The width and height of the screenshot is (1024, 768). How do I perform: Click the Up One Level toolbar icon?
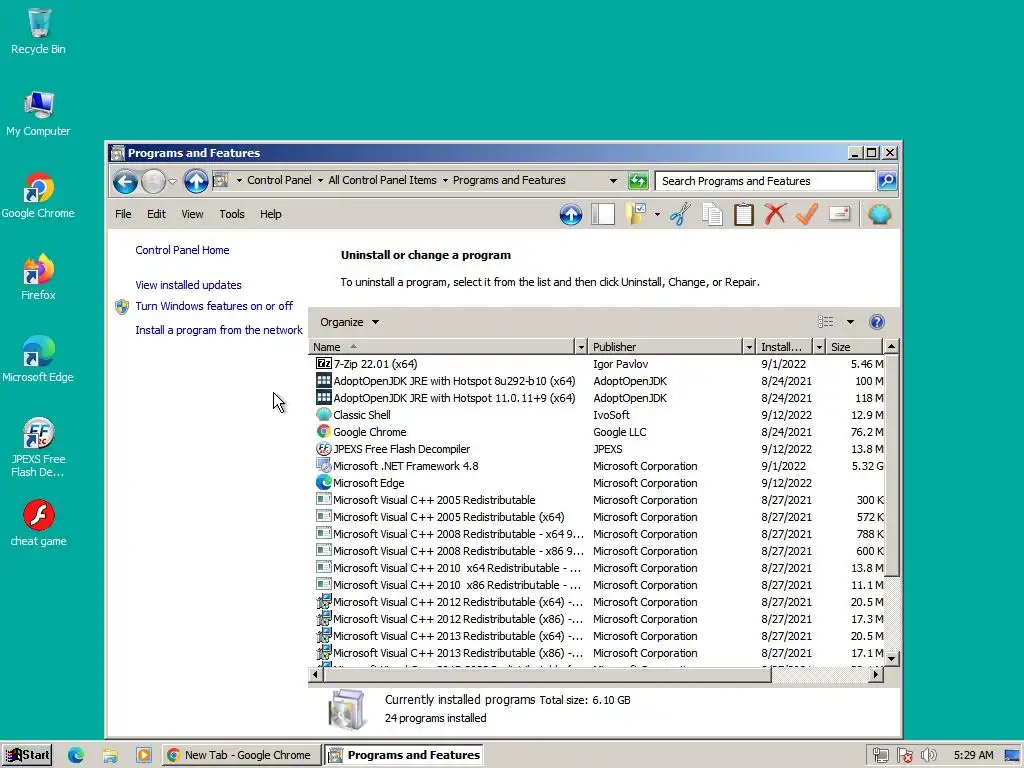pyautogui.click(x=571, y=214)
